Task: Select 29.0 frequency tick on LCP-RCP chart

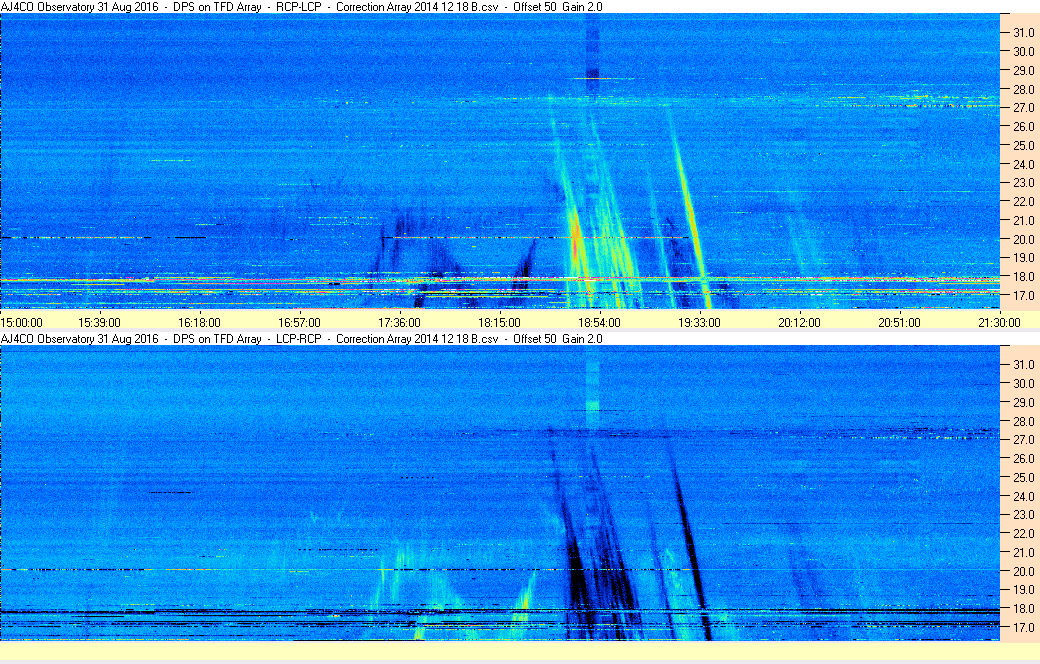Action: [x=1023, y=403]
